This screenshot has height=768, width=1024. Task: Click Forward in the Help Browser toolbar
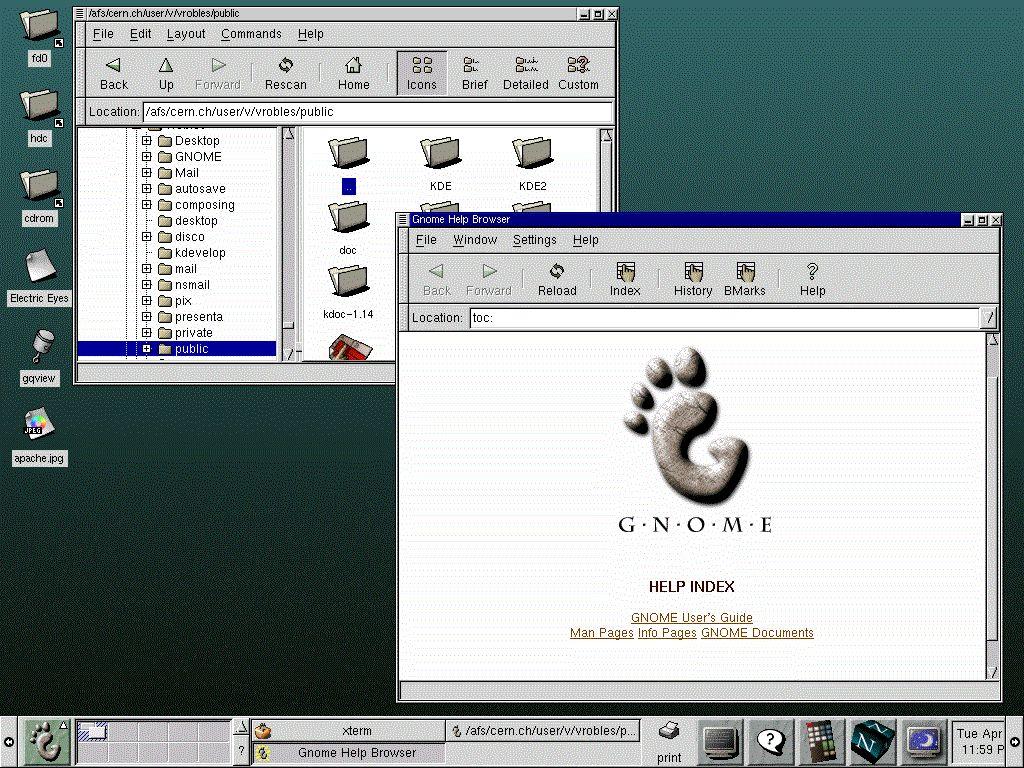(488, 280)
